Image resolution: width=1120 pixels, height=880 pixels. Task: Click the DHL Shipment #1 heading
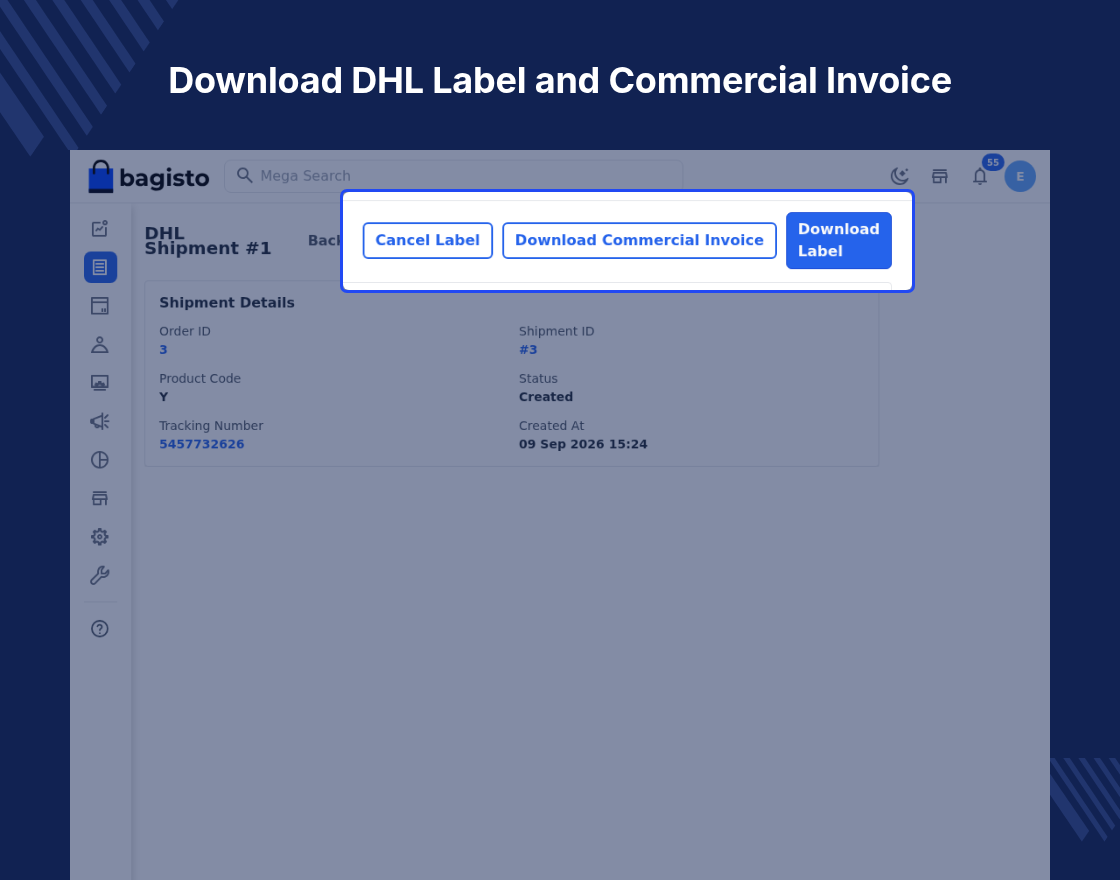208,241
